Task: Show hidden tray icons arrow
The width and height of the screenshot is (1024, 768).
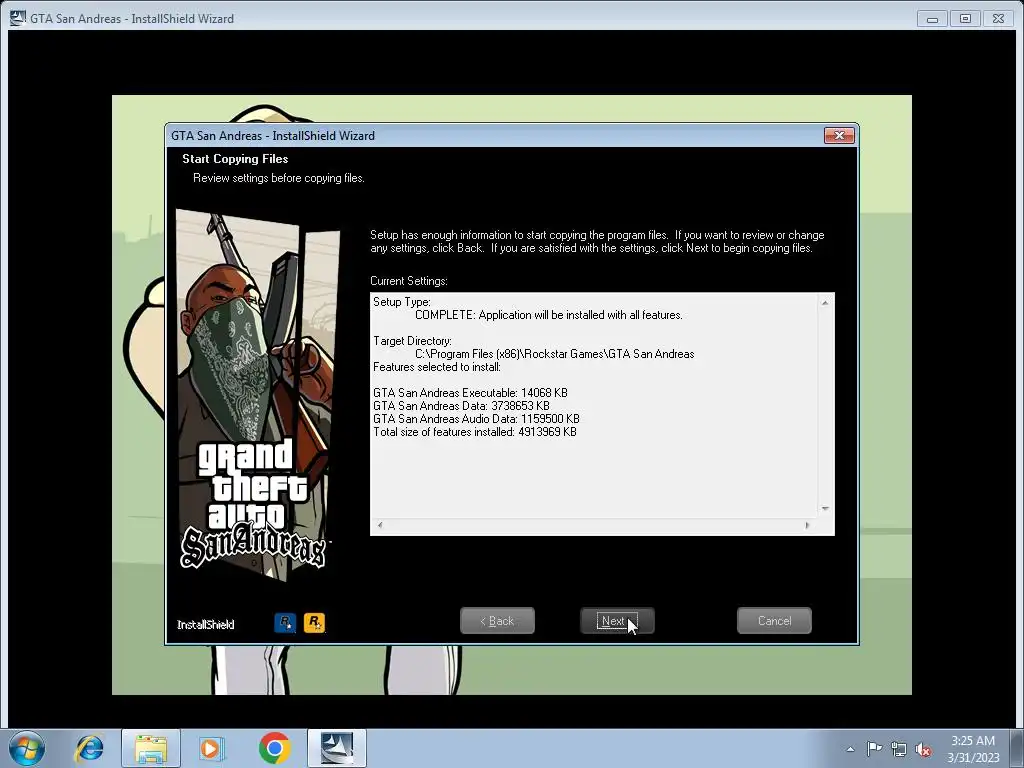Action: pos(850,749)
